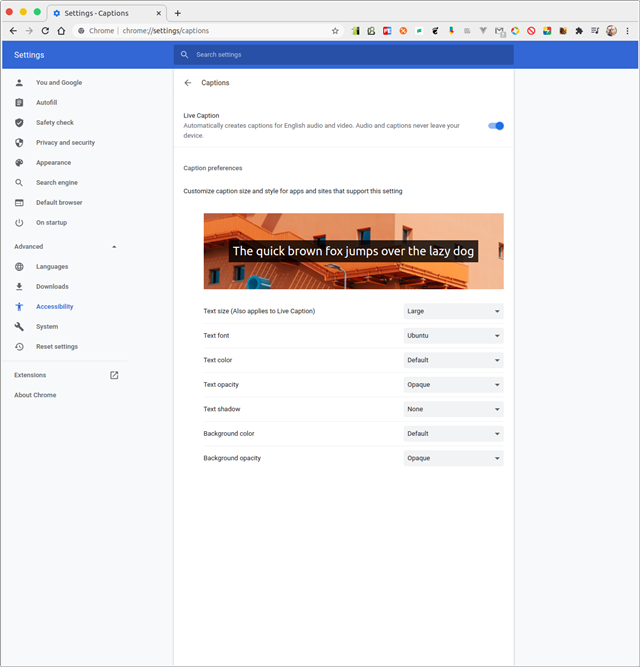This screenshot has width=640, height=667.
Task: Close the Settings - Captions tab
Action: click(159, 13)
